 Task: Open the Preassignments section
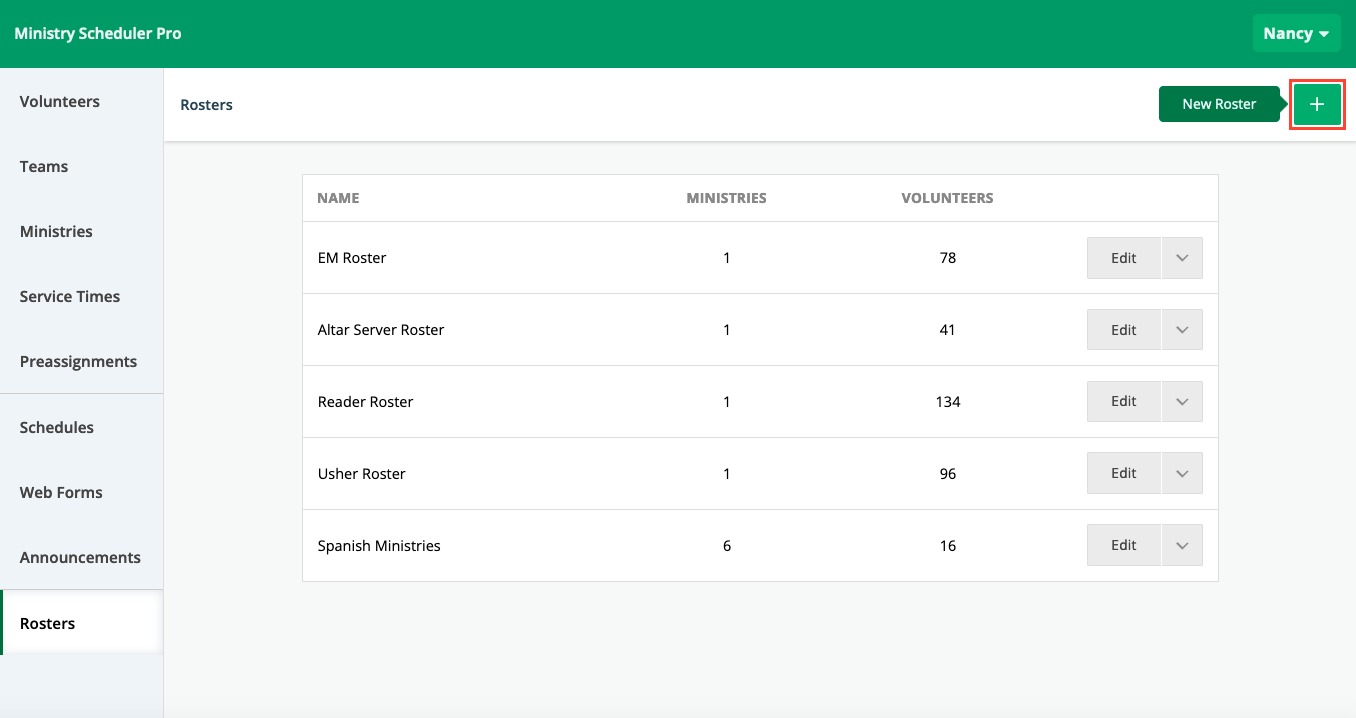(78, 362)
